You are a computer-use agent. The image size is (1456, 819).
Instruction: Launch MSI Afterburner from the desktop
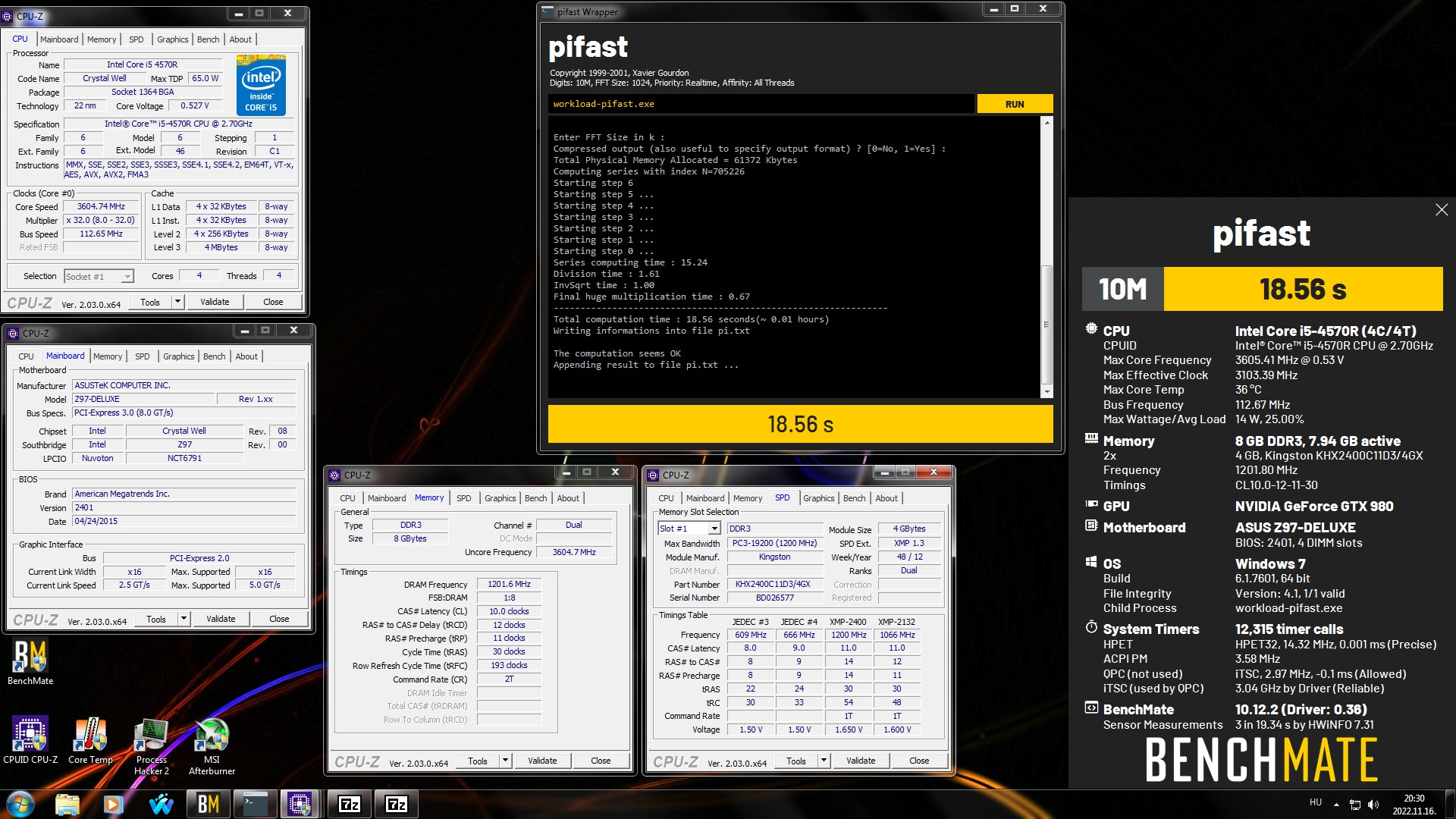point(212,746)
